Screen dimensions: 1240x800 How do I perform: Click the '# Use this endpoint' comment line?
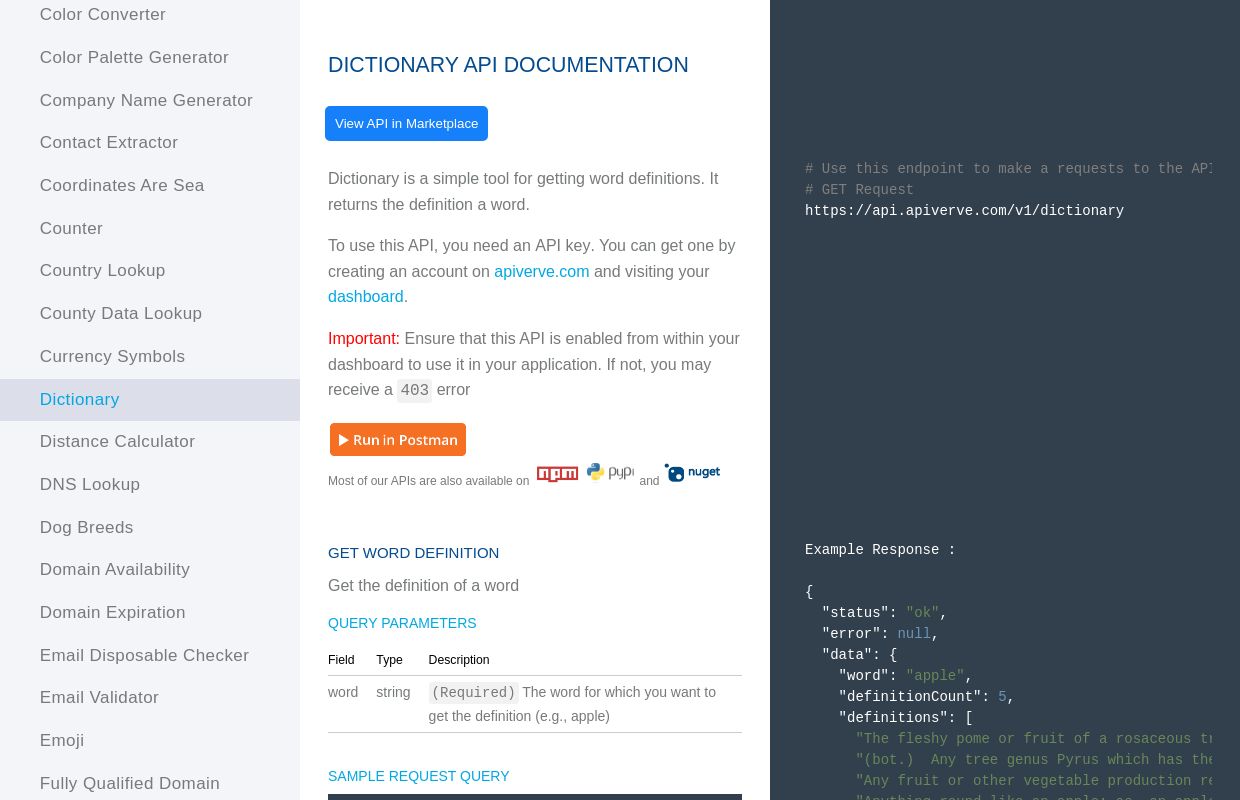point(1008,169)
